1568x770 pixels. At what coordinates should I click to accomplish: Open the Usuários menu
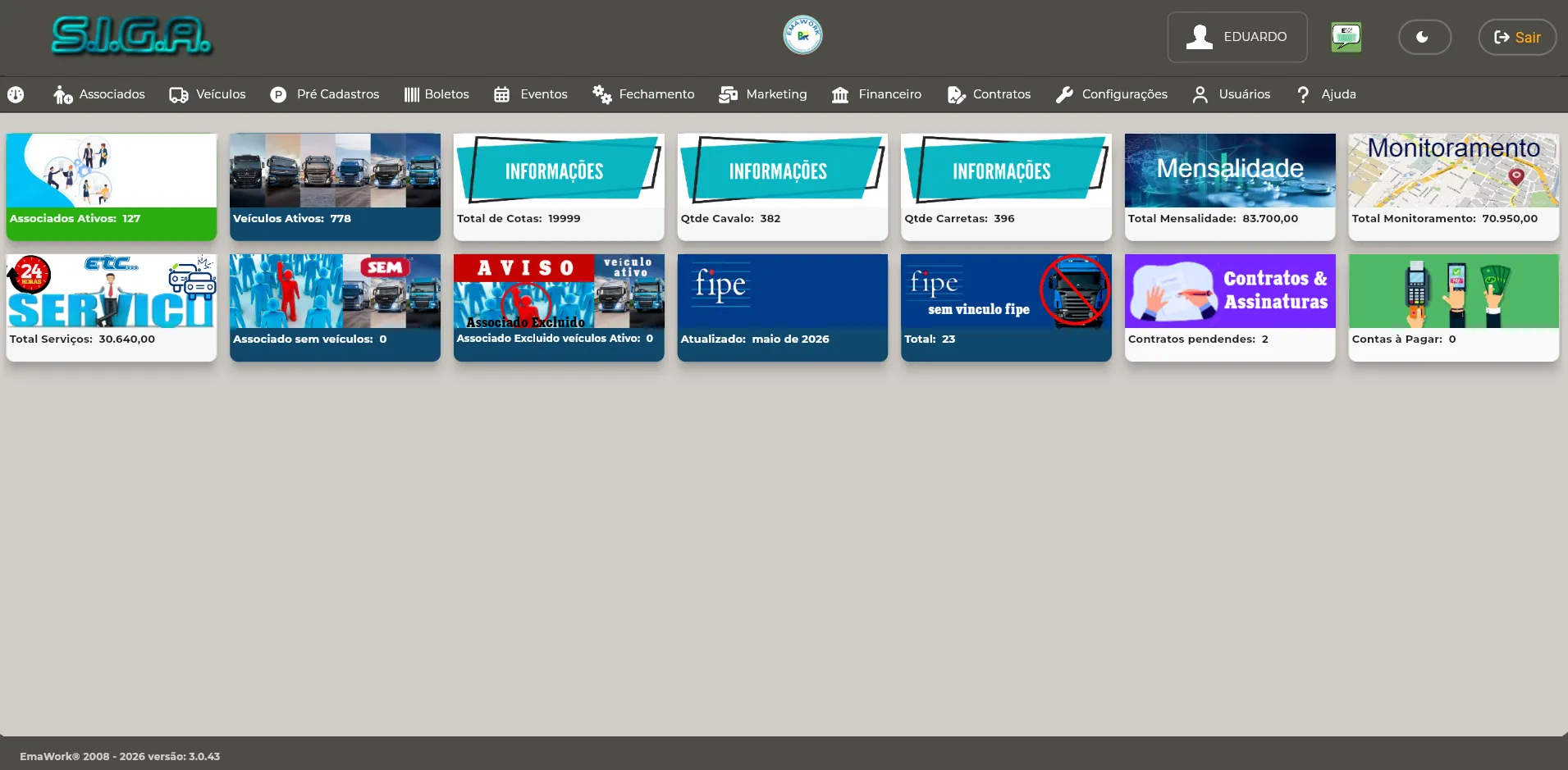(x=1231, y=95)
